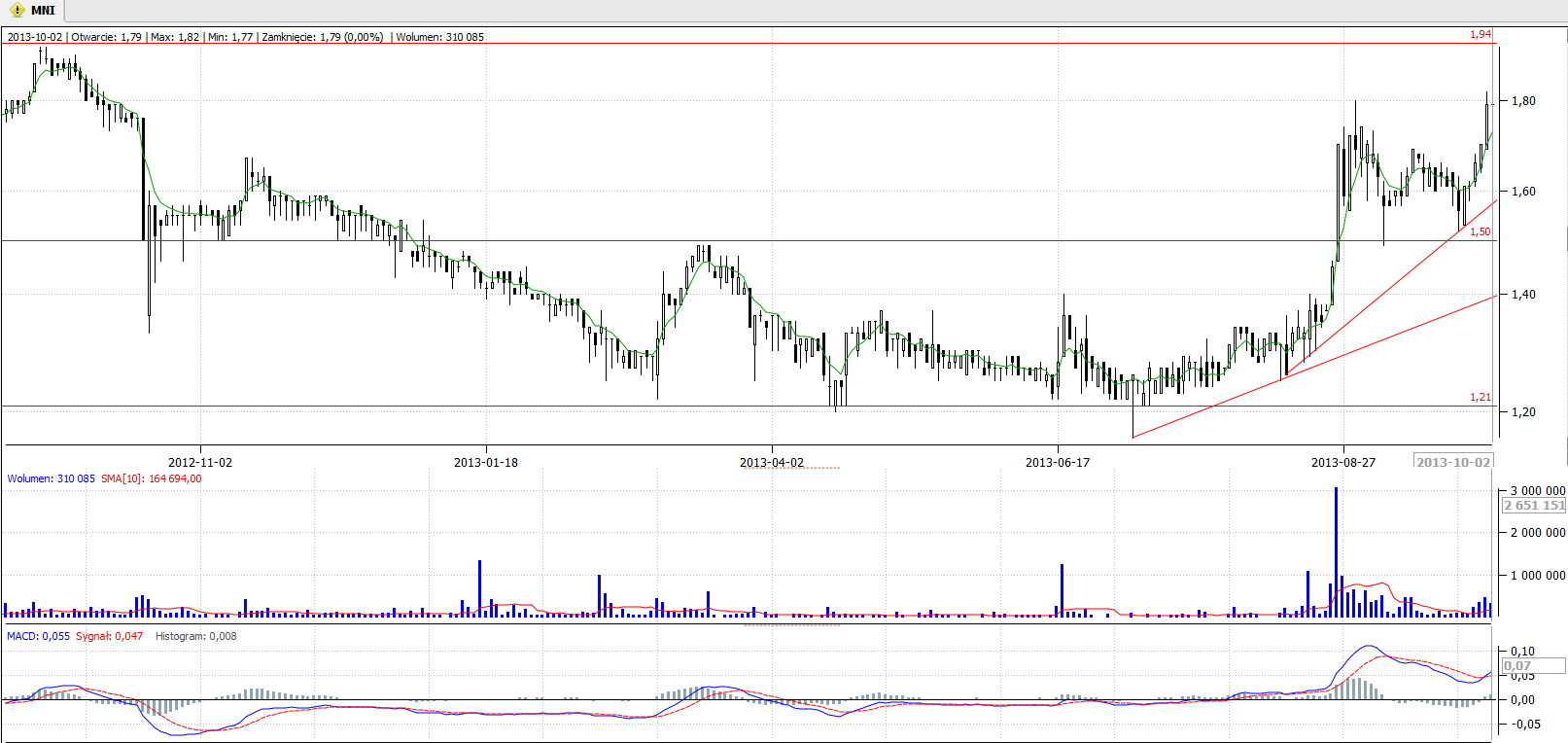
Task: Click the Zamknięcie: 1,79 (0,00%) header value
Action: [323, 37]
